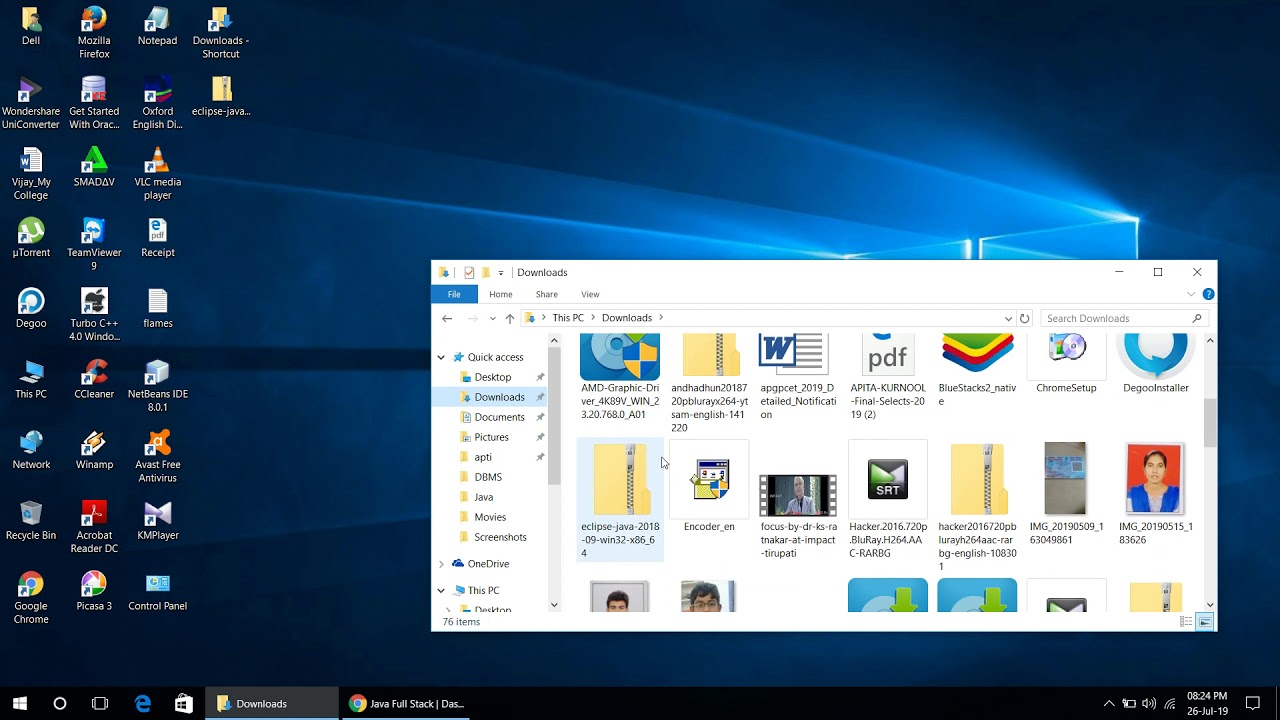Switch to details view in Explorer status bar

[1186, 622]
